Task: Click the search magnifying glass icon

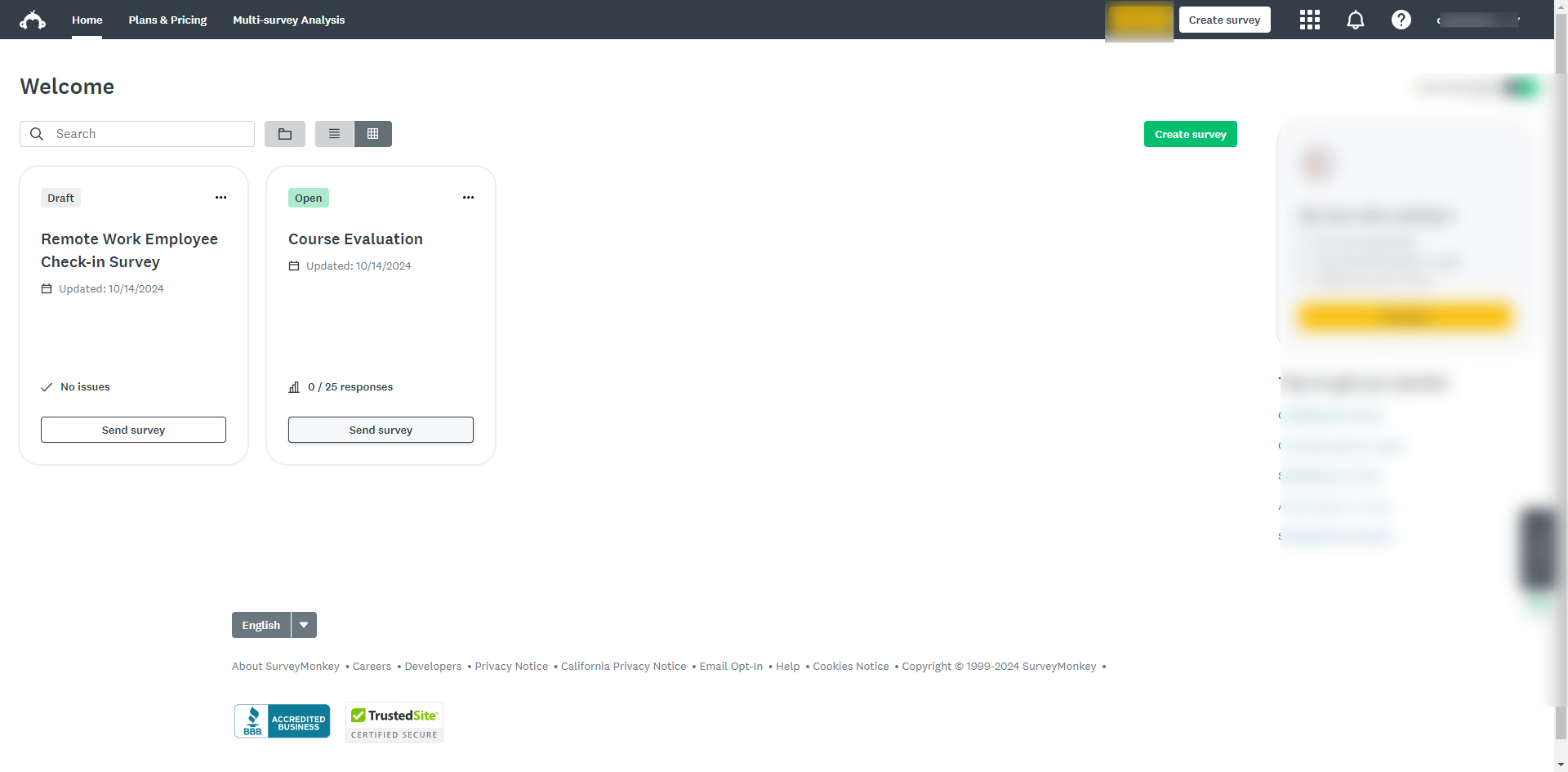Action: 37,133
